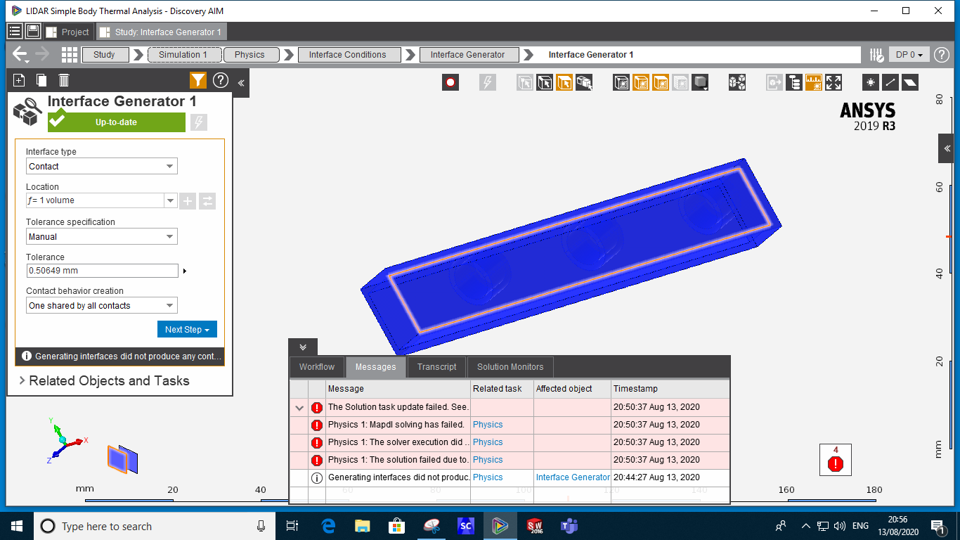960x540 pixels.
Task: Toggle the orange ruler display icon
Action: pyautogui.click(x=814, y=82)
